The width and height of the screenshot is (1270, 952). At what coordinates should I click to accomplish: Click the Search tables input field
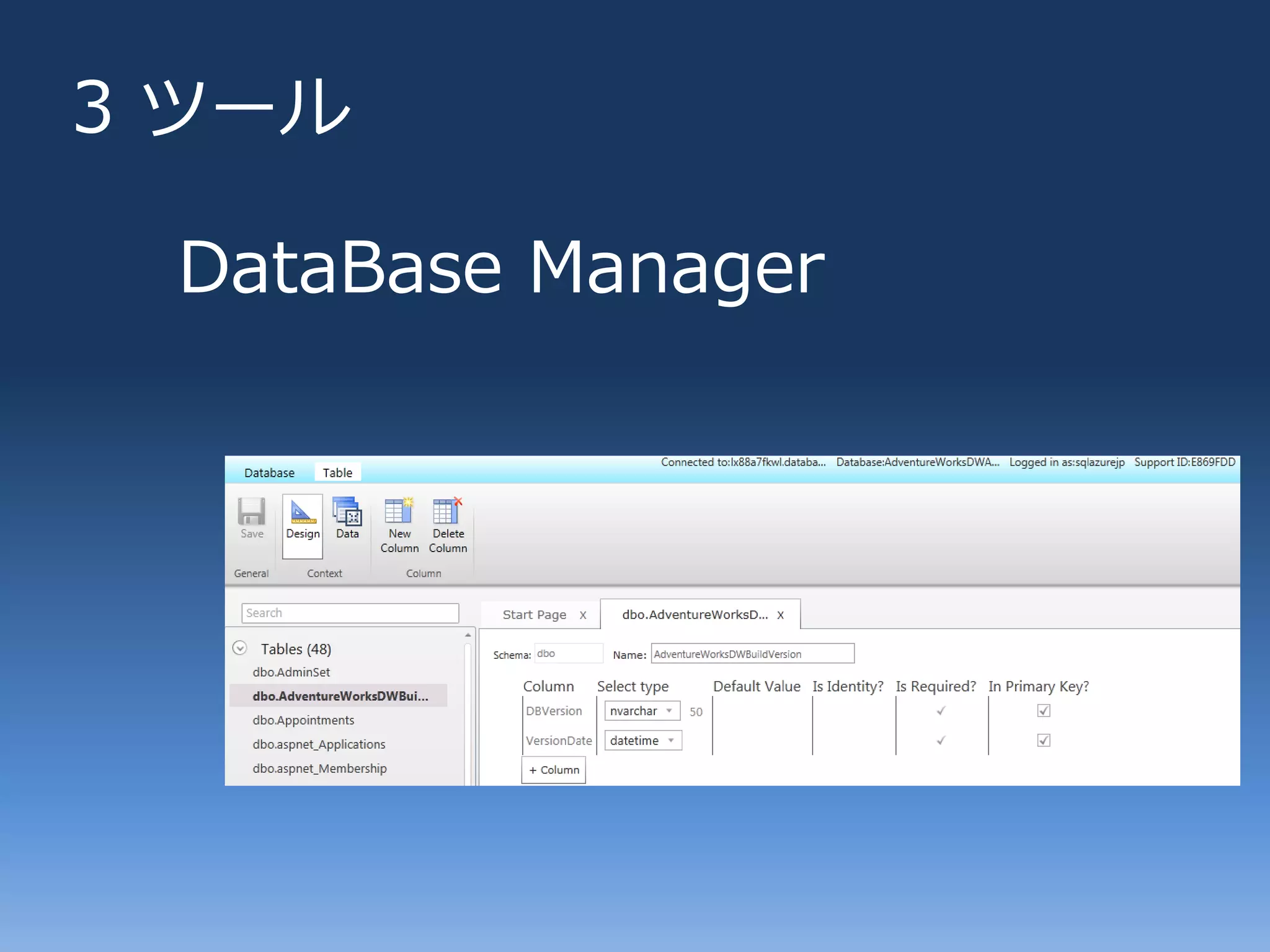(x=350, y=613)
